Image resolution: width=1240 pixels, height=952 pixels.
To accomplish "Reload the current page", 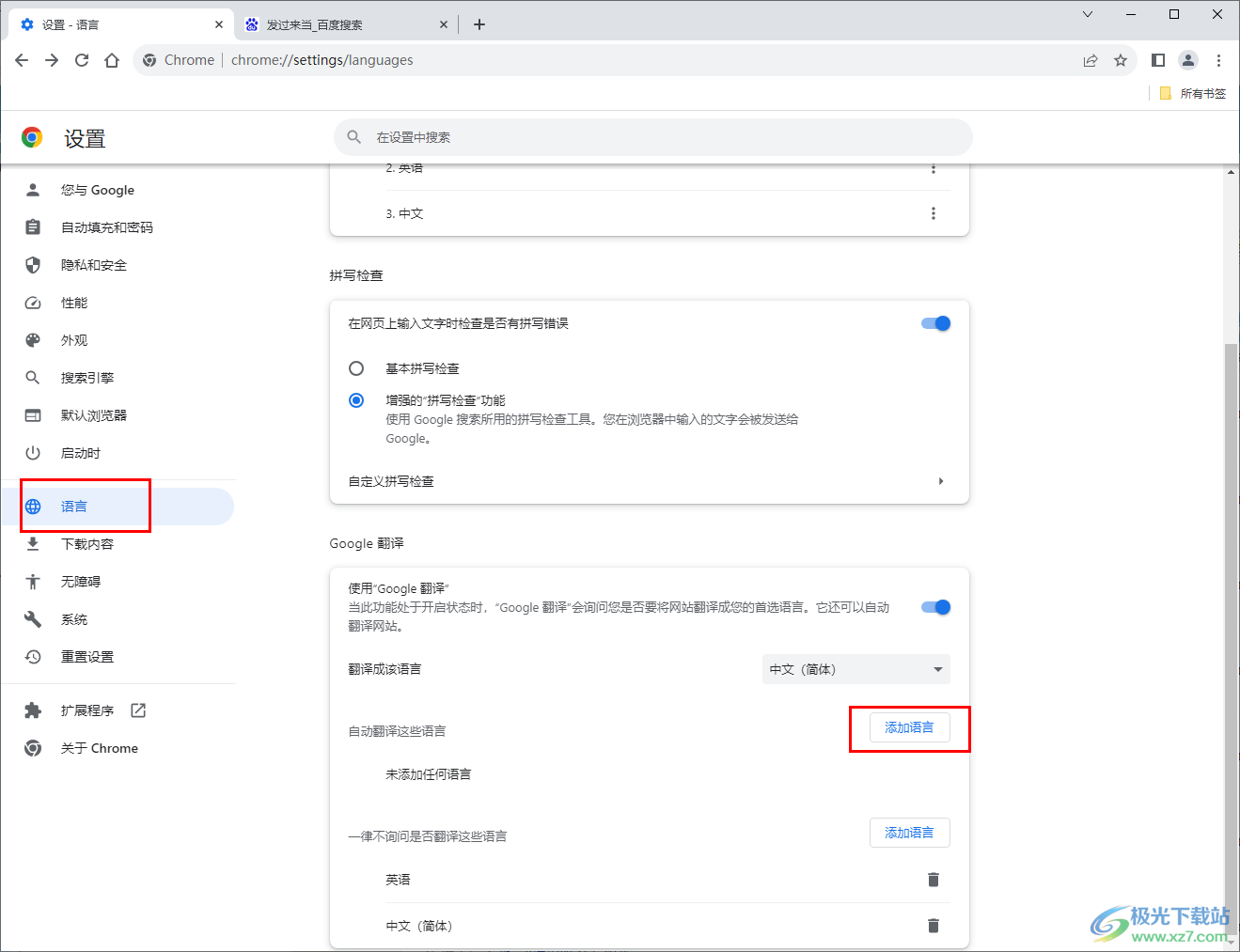I will point(82,60).
